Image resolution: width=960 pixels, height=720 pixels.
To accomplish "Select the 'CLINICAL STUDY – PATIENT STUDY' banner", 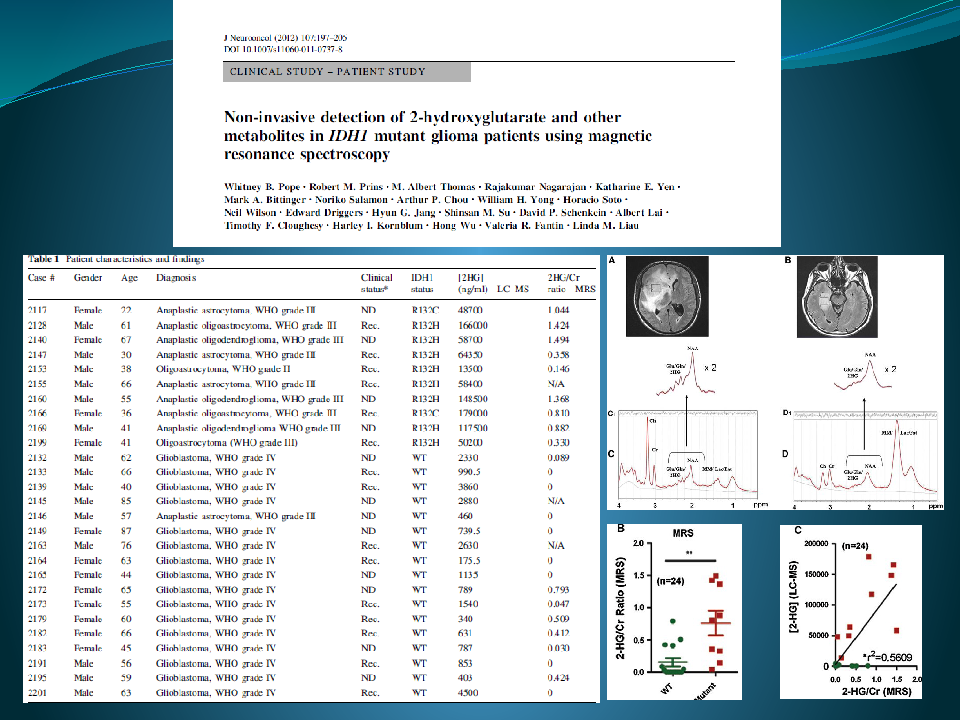I will click(327, 72).
